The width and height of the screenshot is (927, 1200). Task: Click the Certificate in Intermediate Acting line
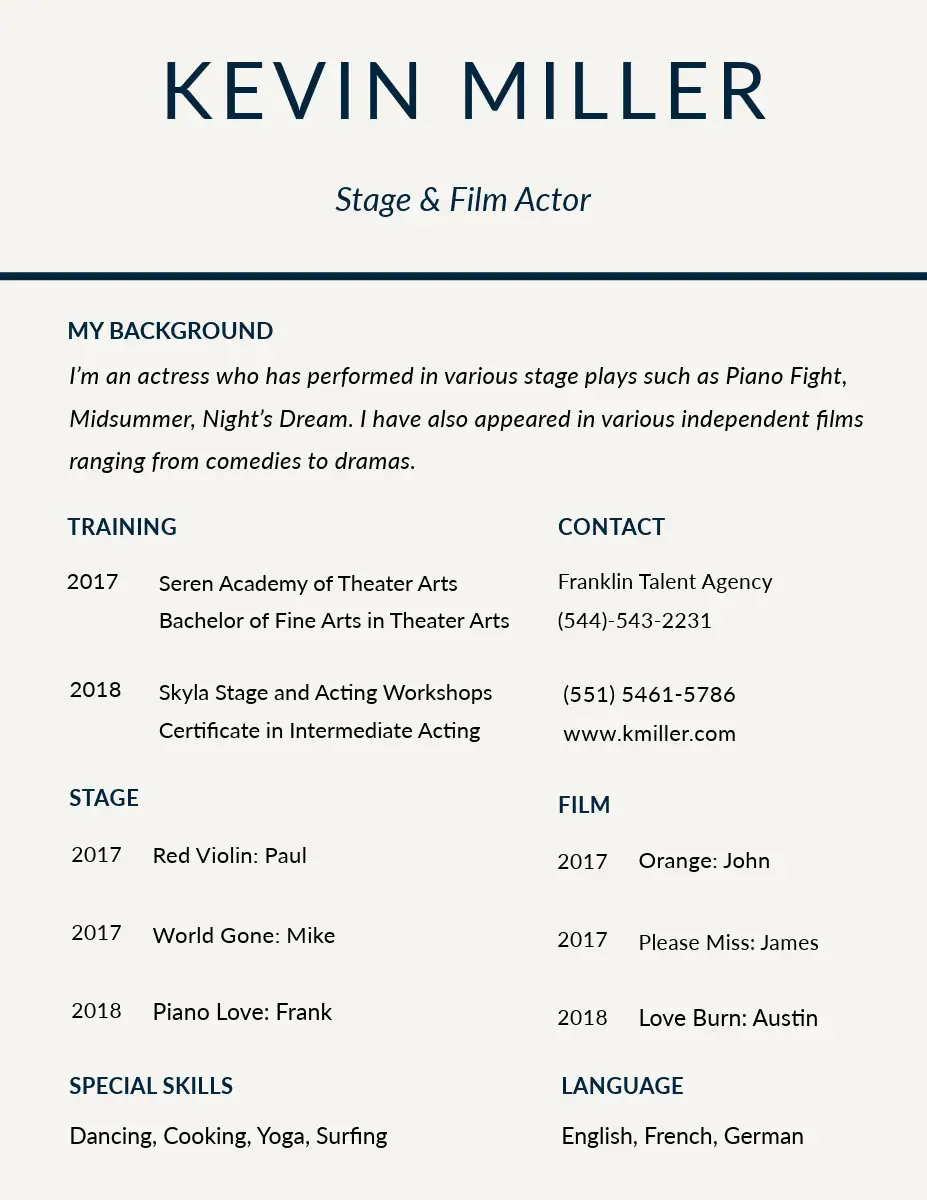[319, 731]
